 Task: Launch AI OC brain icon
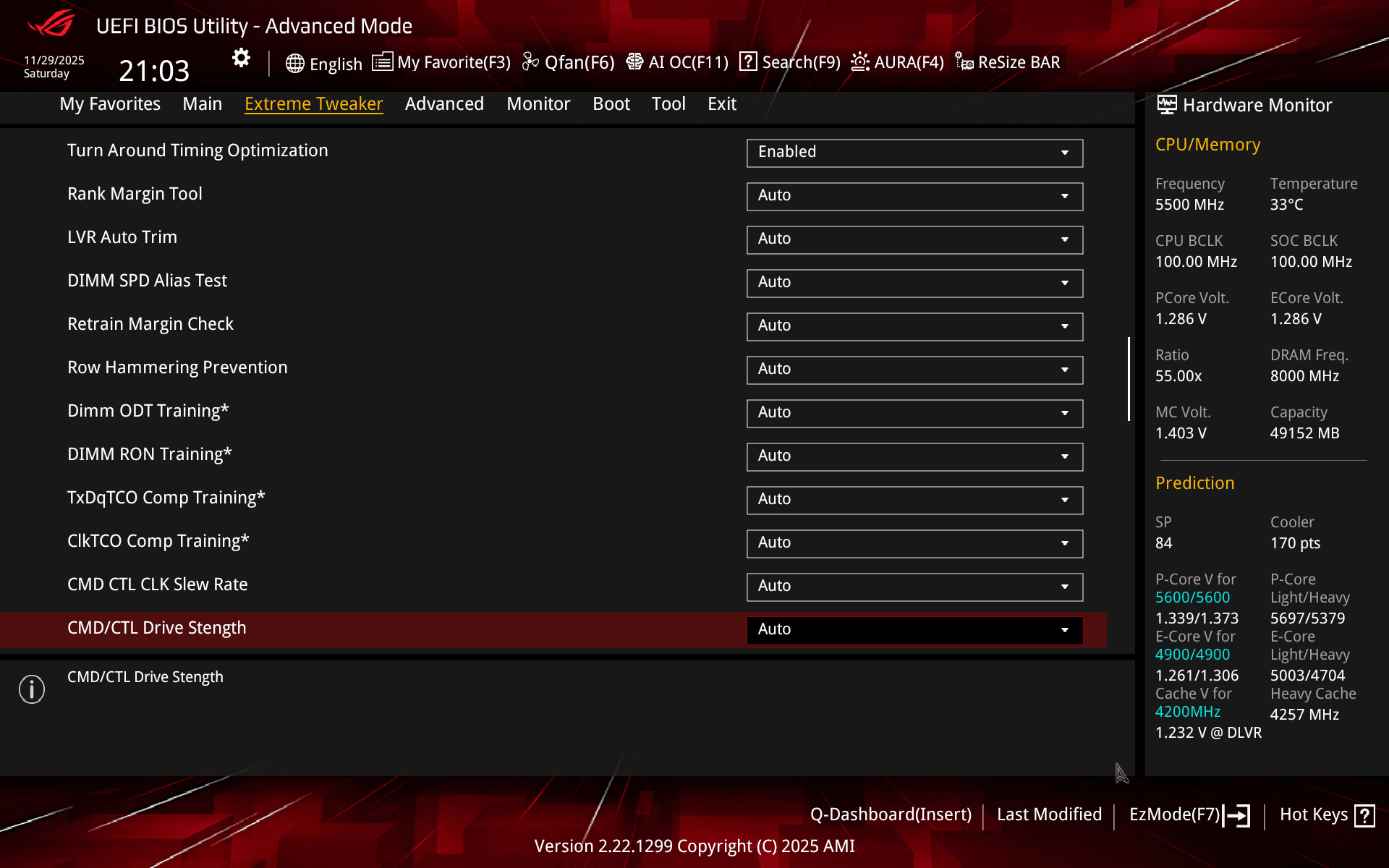coord(634,62)
